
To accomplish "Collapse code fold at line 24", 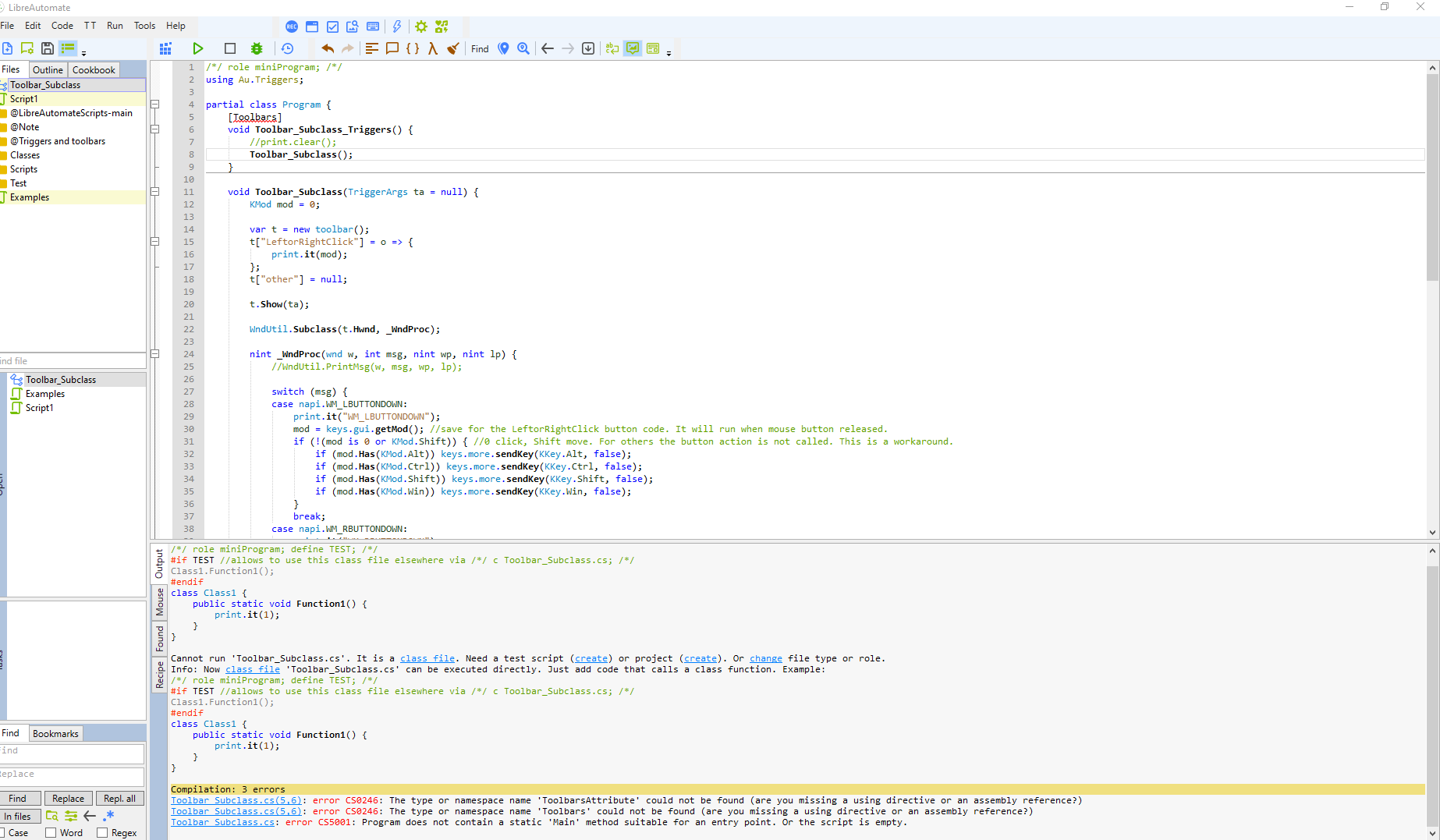I will tap(154, 354).
